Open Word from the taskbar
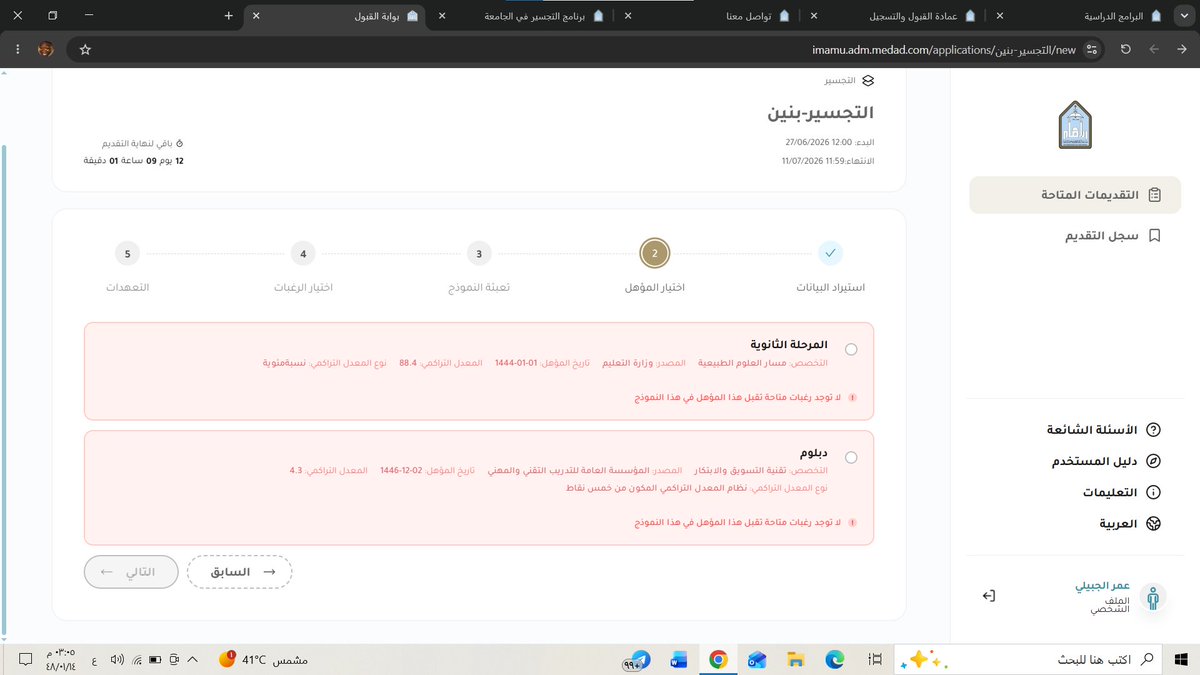The image size is (1200, 675). point(679,660)
